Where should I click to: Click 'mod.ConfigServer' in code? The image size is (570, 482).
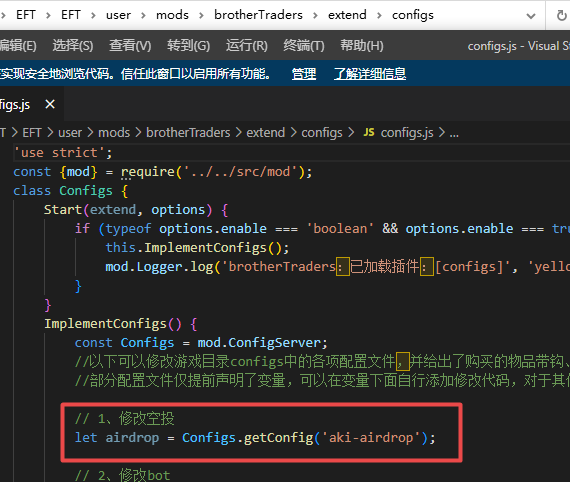tap(259, 343)
